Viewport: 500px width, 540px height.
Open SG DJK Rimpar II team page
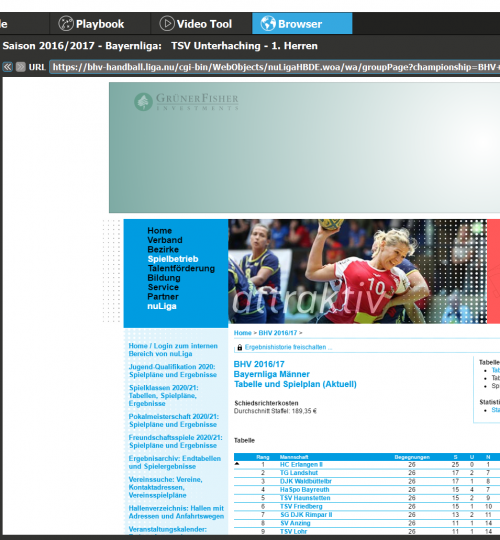coord(306,515)
